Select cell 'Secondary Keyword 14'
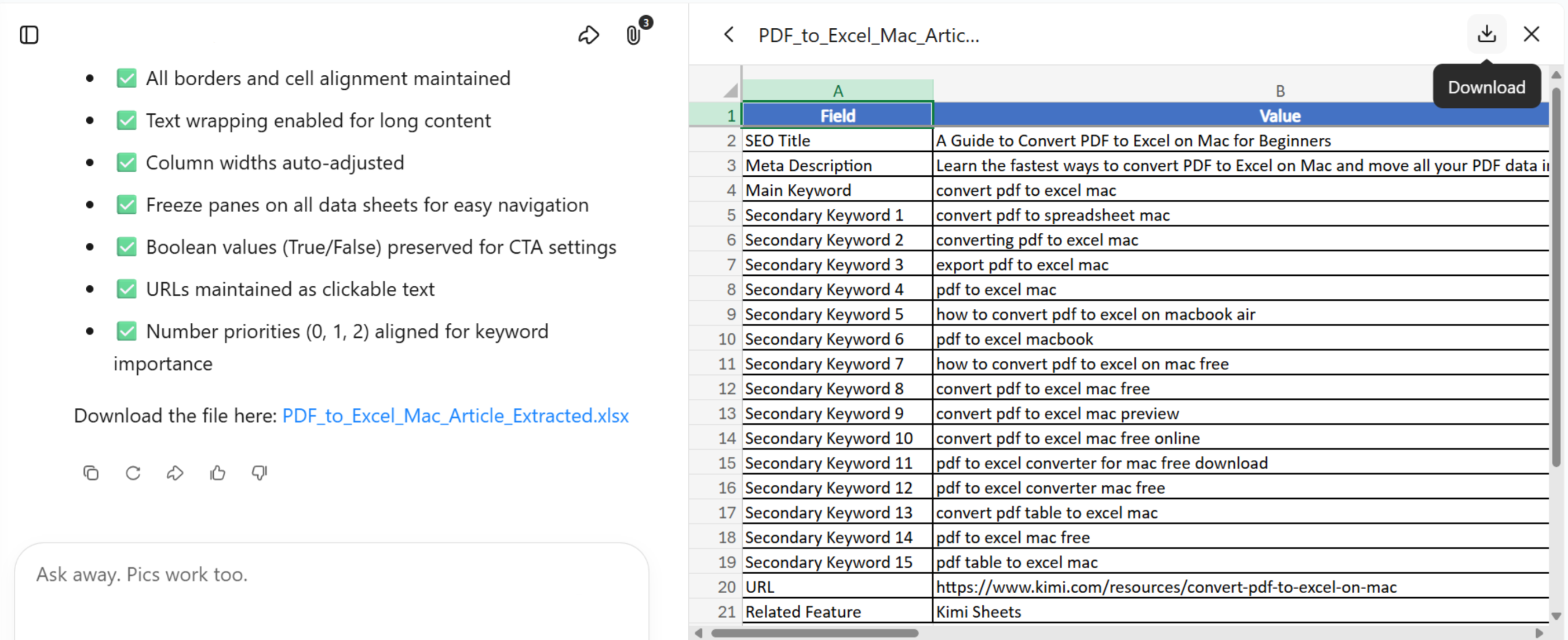This screenshot has width=1568, height=640. (837, 537)
